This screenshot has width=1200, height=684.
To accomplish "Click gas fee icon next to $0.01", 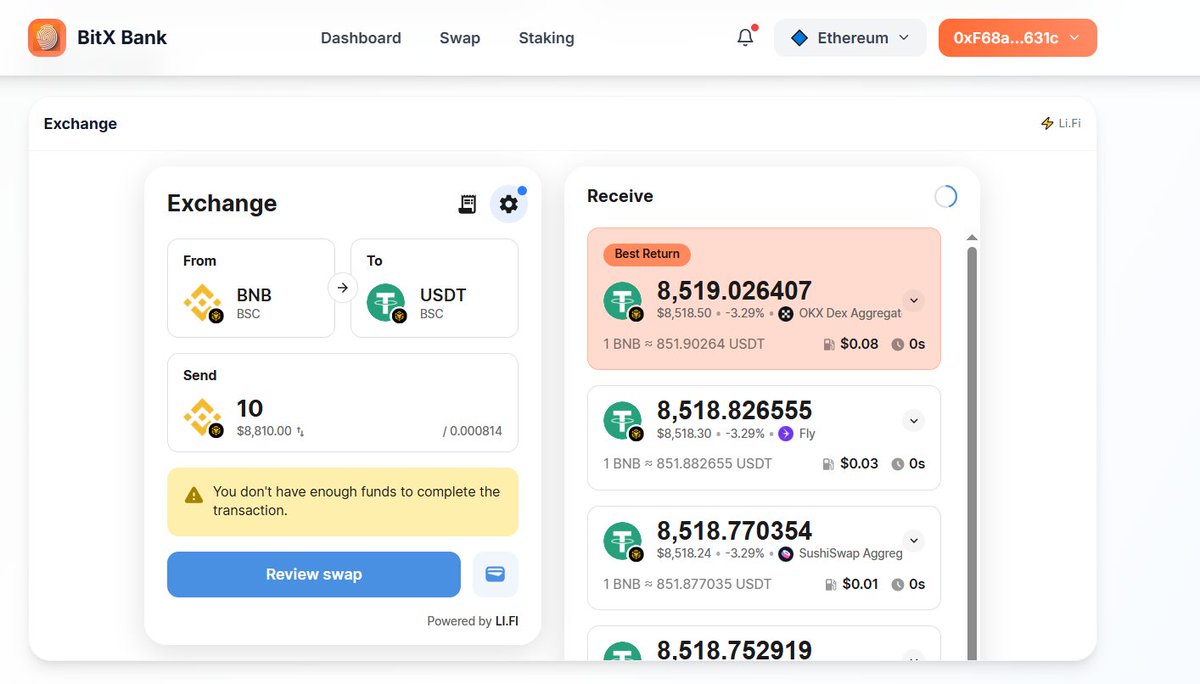I will [x=830, y=584].
